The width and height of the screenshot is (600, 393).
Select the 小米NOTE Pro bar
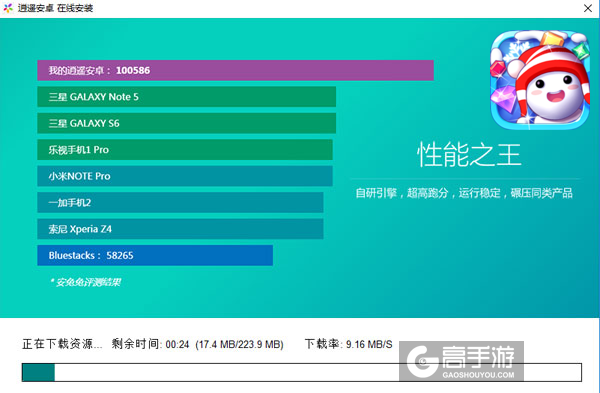point(185,176)
